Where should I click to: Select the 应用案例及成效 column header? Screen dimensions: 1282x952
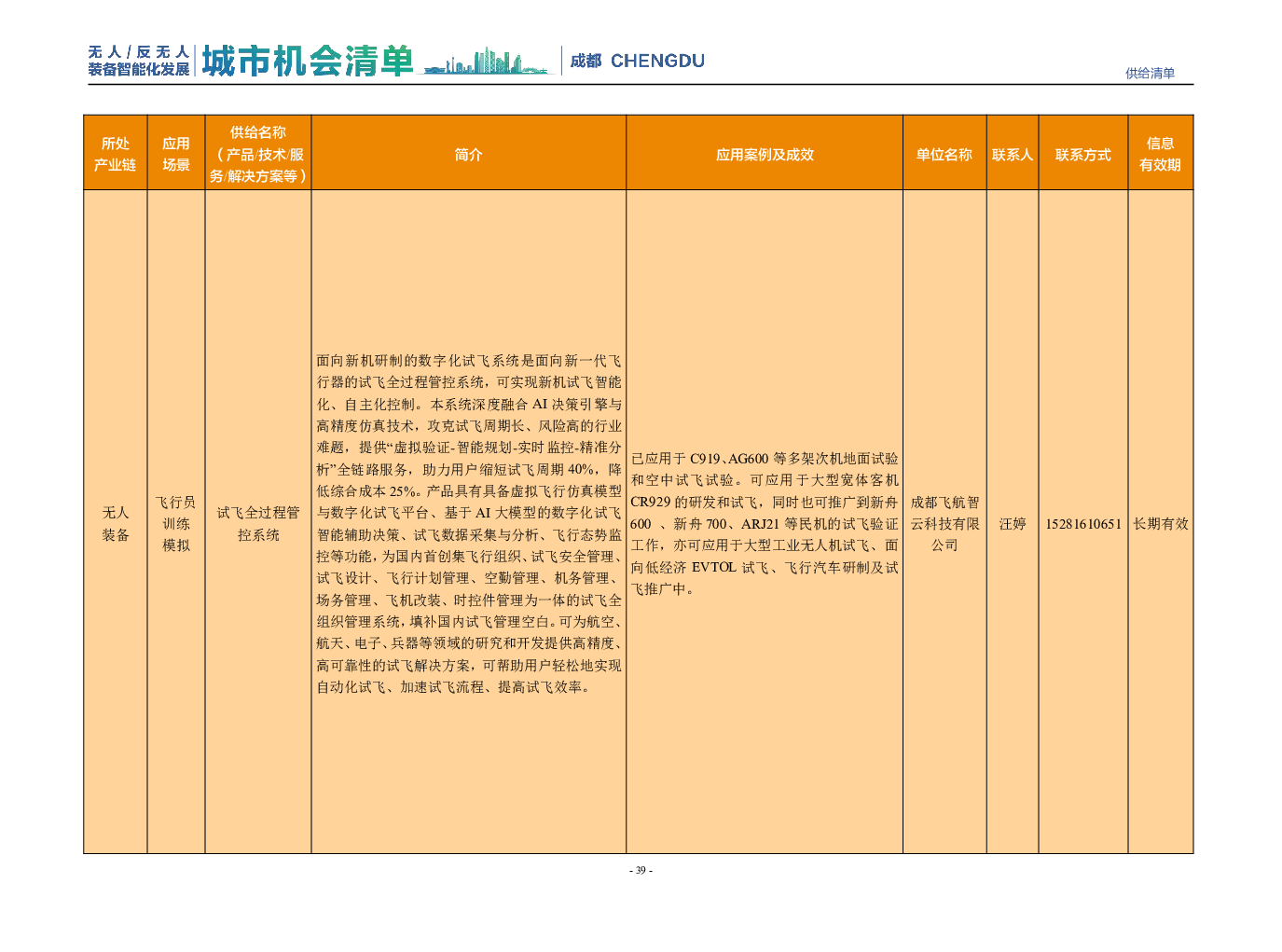765,154
